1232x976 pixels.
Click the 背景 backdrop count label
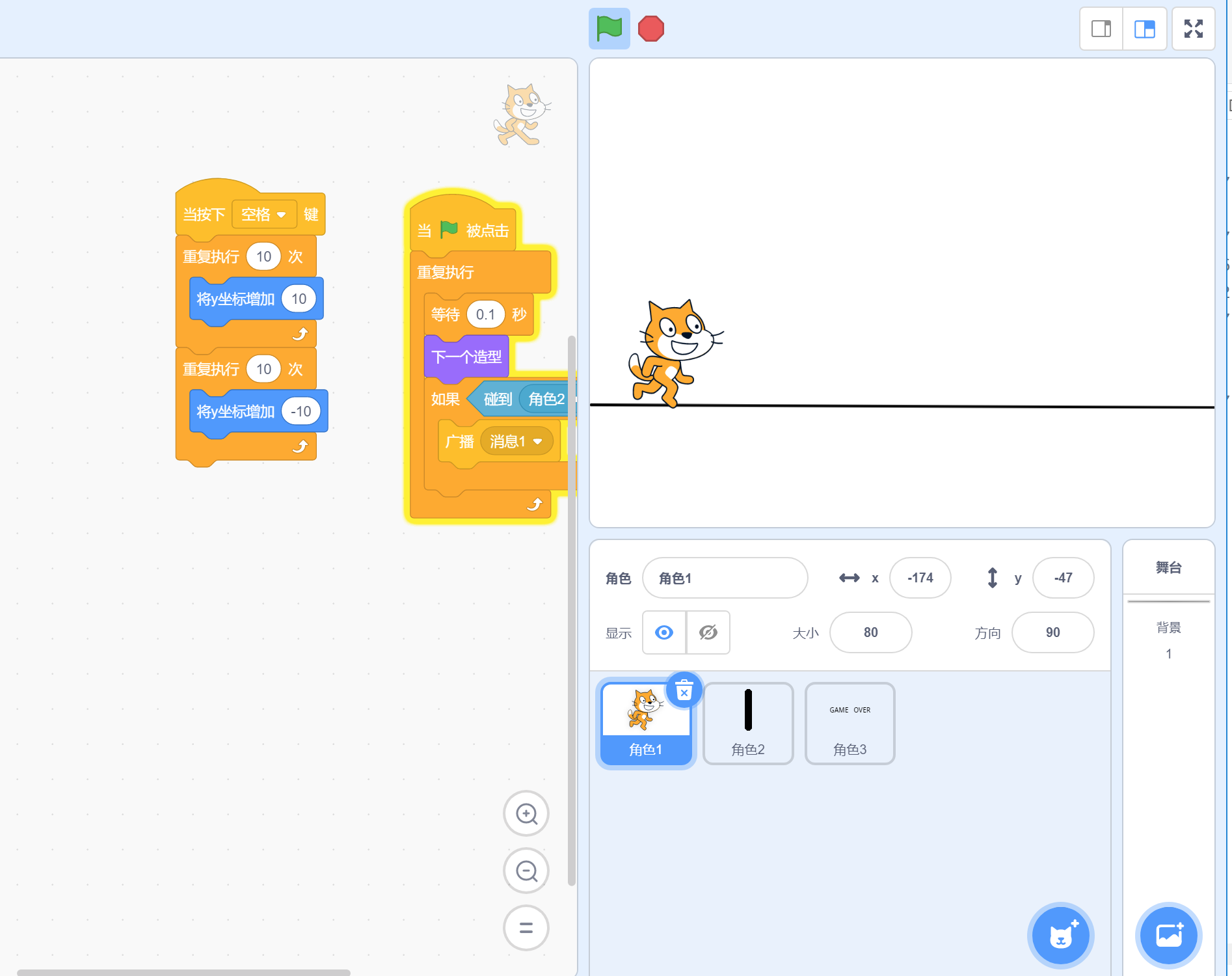coord(1168,627)
